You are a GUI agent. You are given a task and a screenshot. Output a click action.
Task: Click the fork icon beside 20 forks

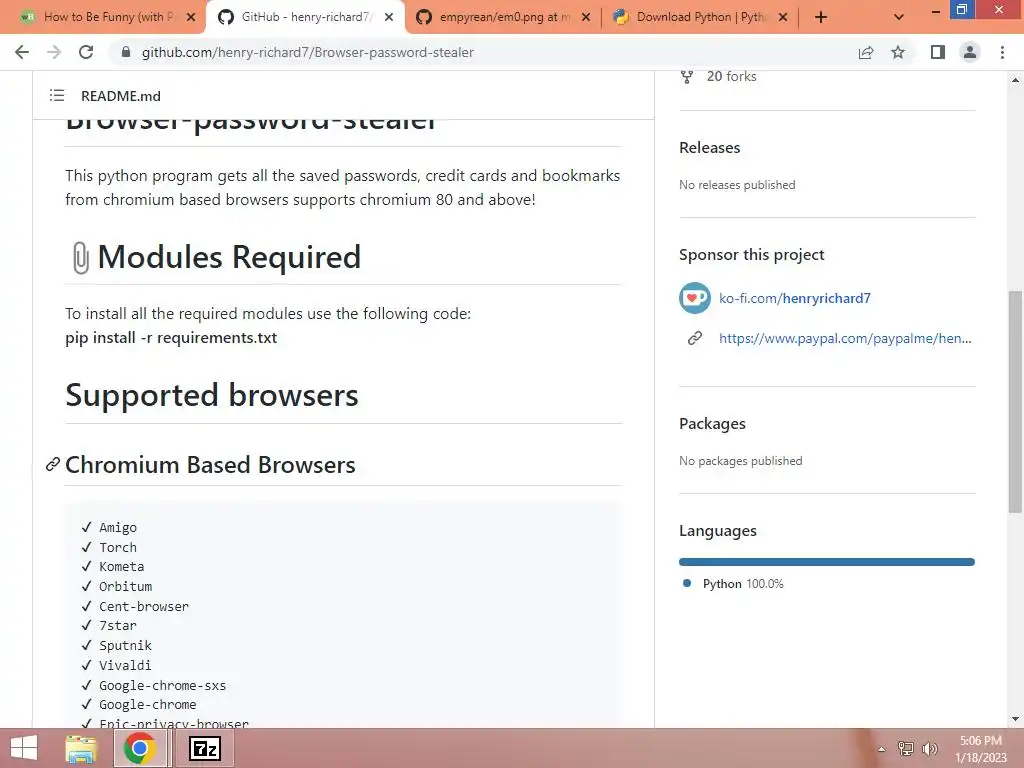coord(687,76)
